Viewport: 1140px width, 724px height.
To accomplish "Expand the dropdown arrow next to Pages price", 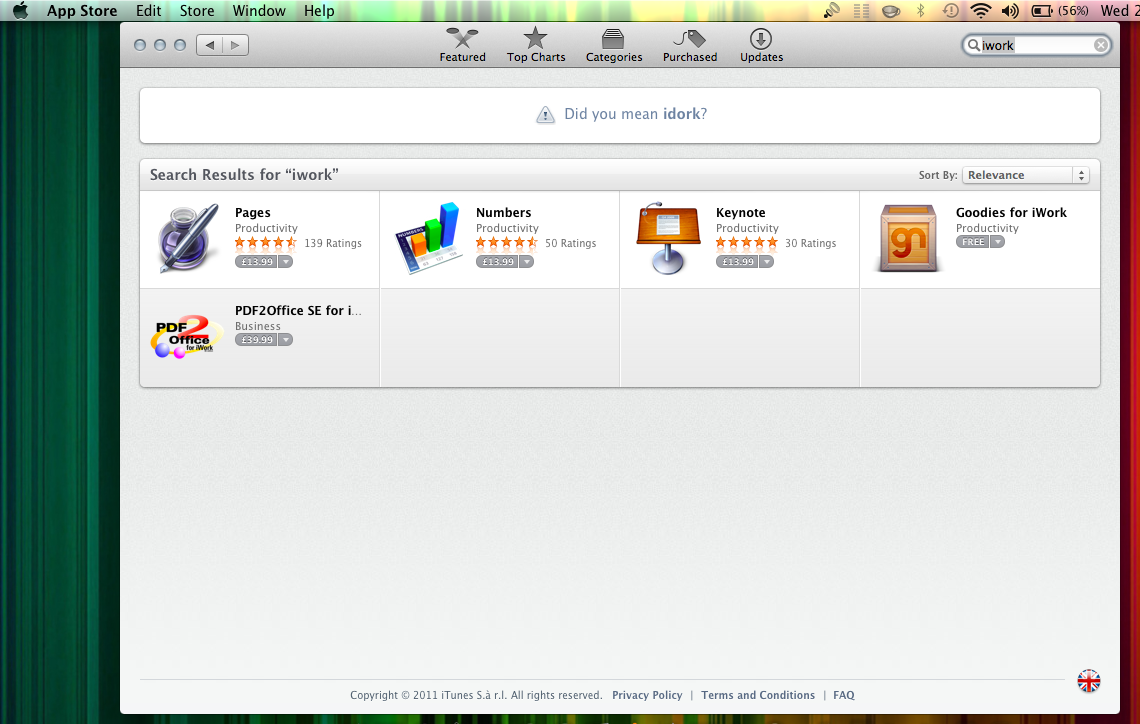I will [x=286, y=262].
